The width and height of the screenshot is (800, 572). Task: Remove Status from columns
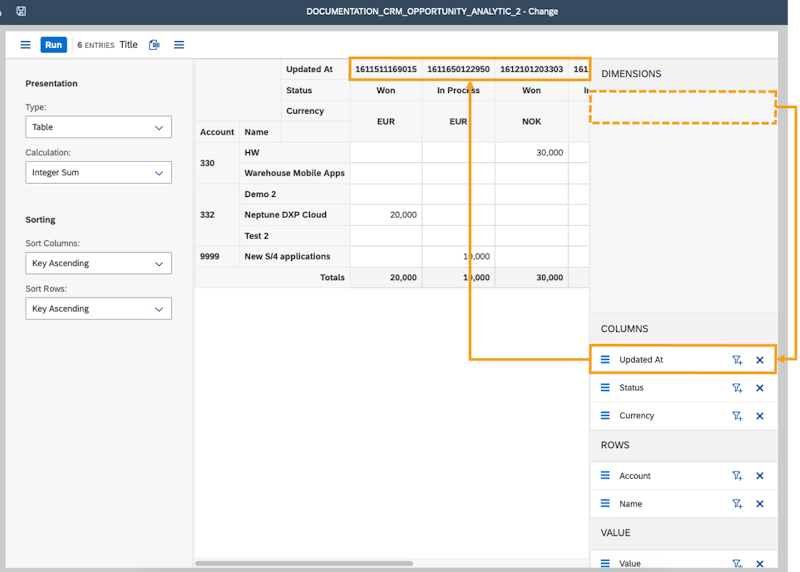pos(760,388)
